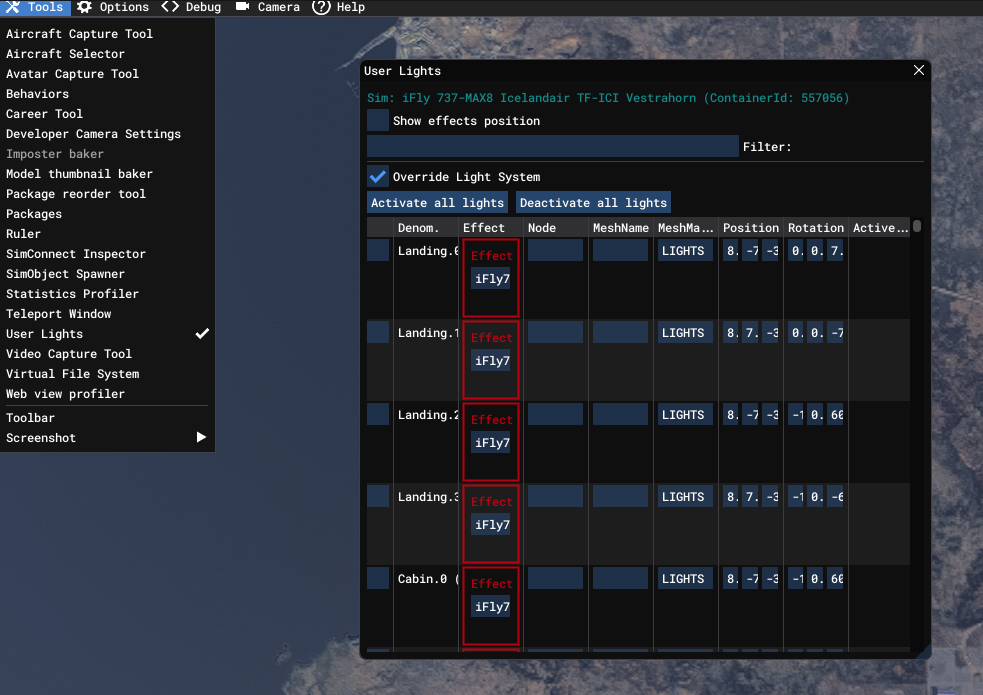Viewport: 983px width, 695px height.
Task: Tick the checkbox for Landing.0 row
Action: click(378, 251)
